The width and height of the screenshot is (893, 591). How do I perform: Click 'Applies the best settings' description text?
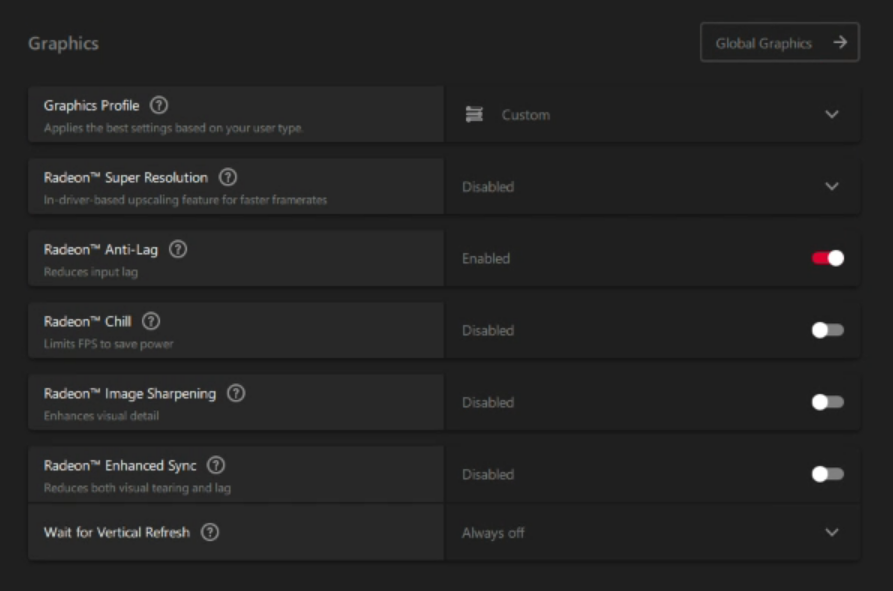point(173,128)
